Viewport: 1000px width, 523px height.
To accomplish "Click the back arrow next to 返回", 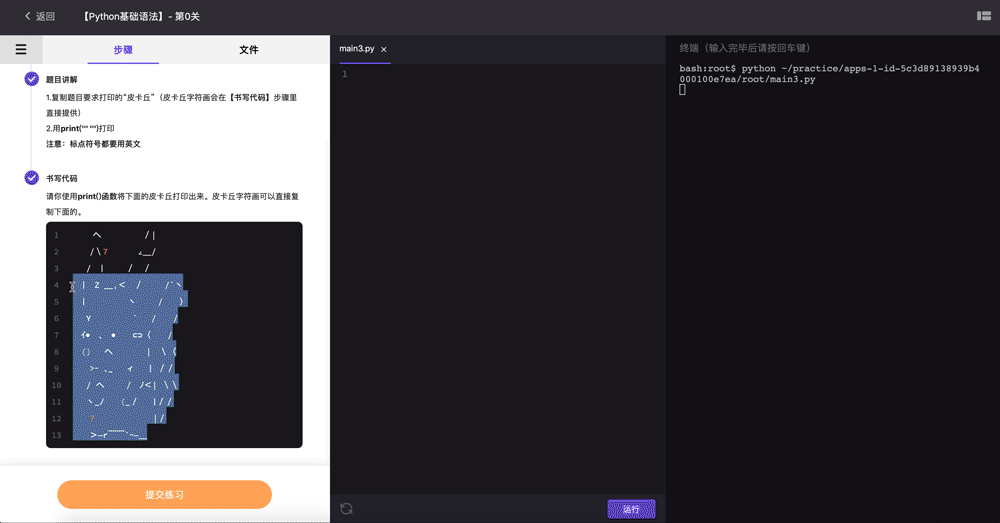I will pyautogui.click(x=27, y=16).
